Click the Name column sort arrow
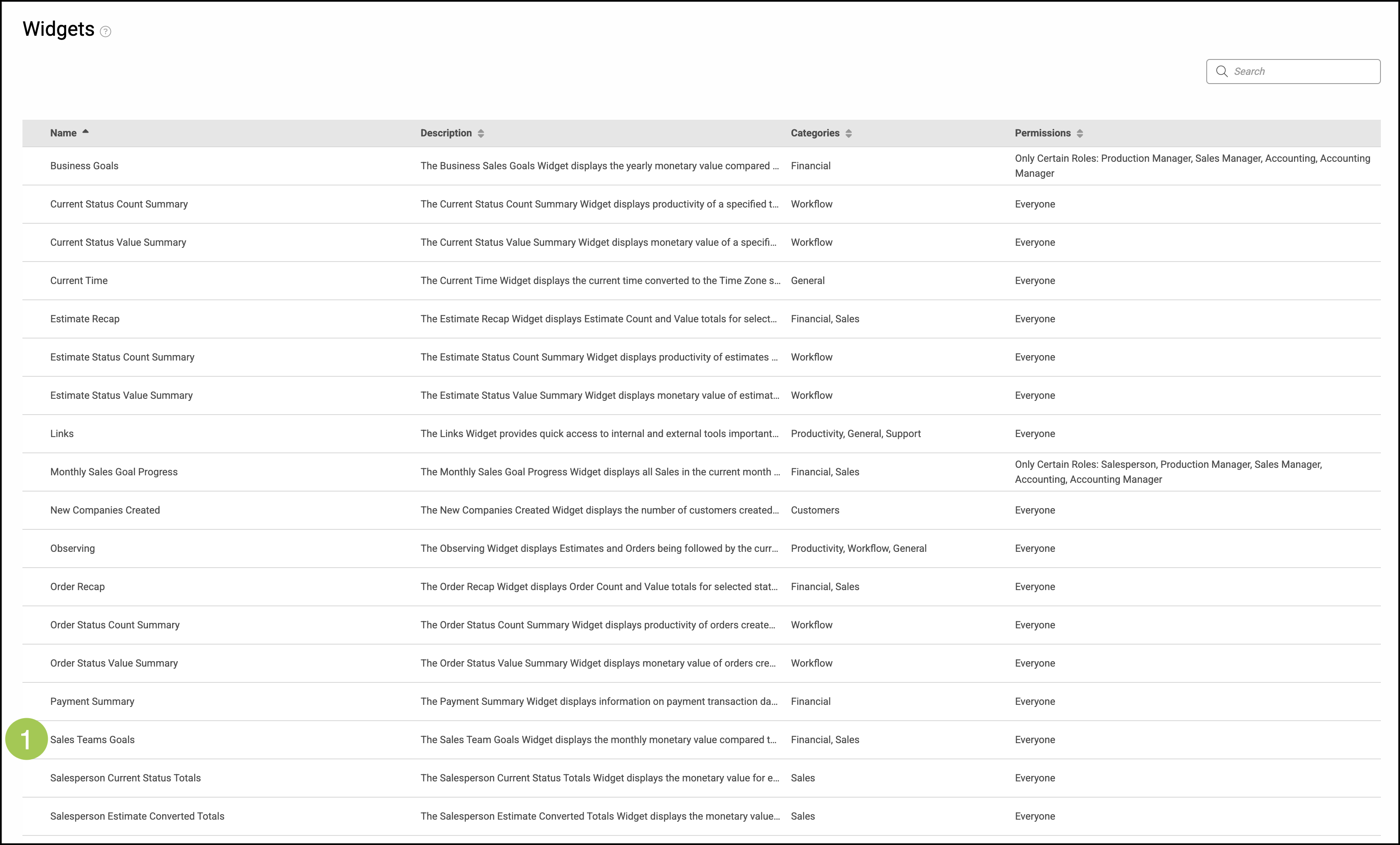1400x845 pixels. pos(85,131)
